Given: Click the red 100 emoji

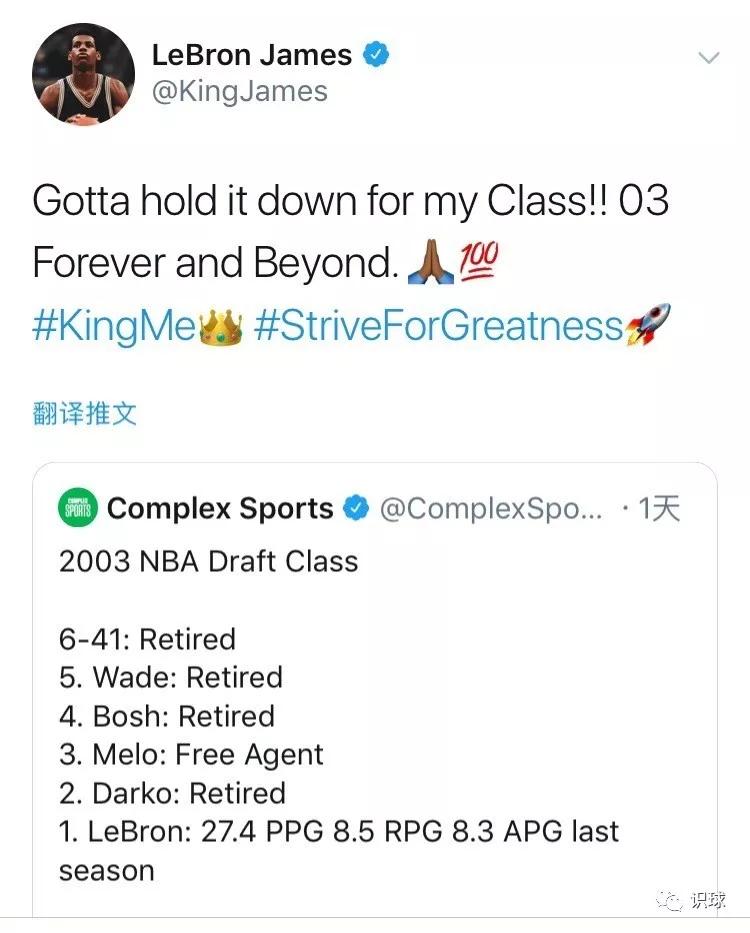Looking at the screenshot, I should point(478,262).
